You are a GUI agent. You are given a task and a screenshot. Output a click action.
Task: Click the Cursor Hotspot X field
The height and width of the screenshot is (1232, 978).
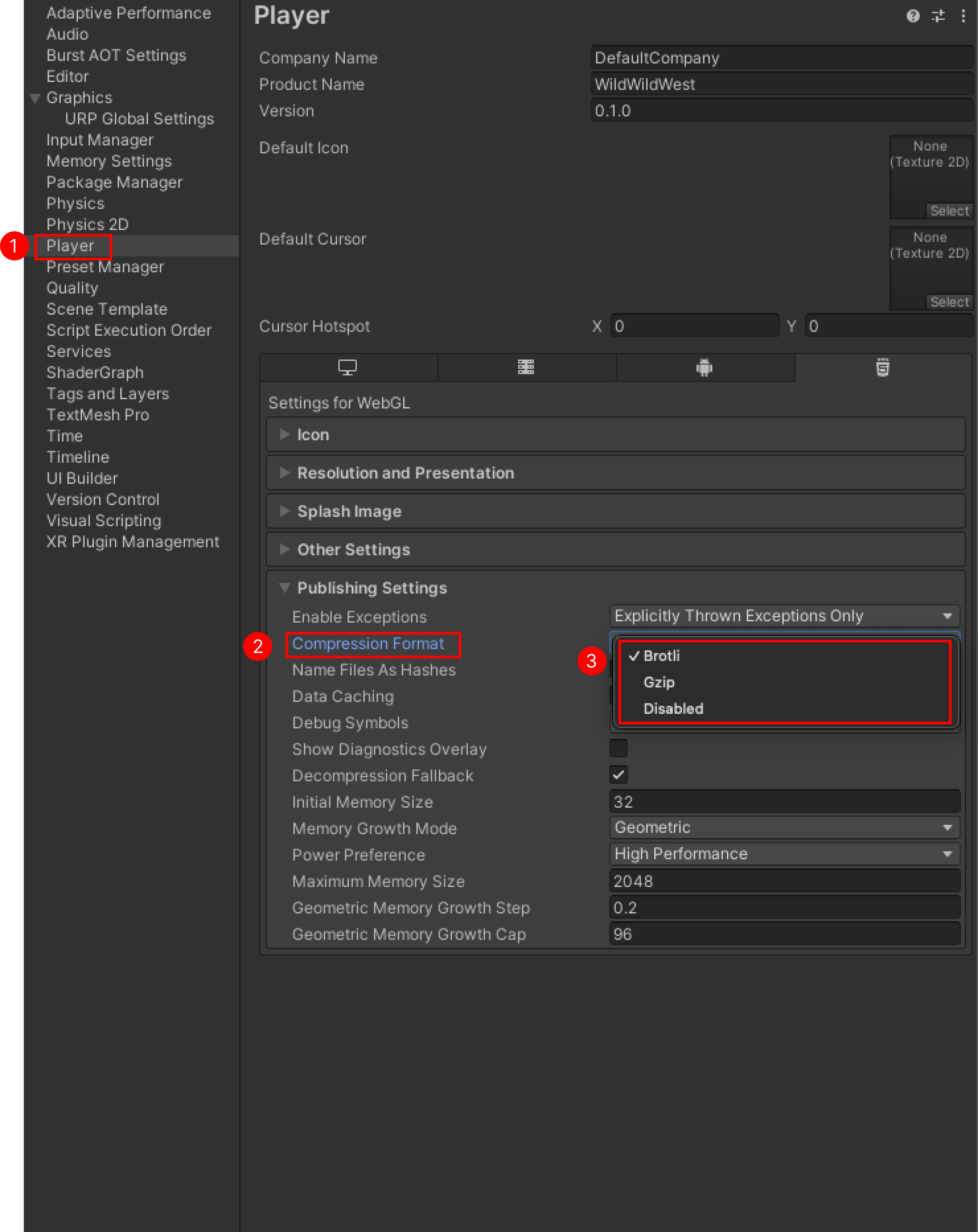coord(695,326)
